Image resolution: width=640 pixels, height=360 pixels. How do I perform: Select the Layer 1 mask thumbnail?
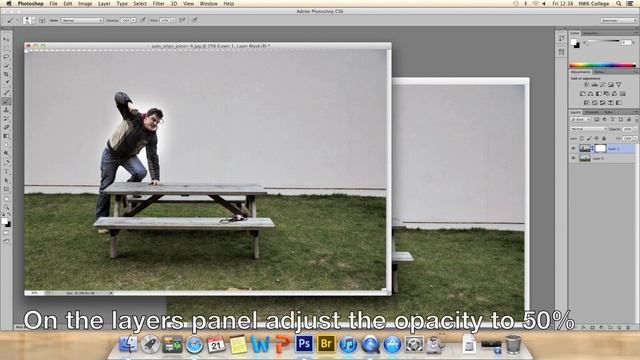600,149
